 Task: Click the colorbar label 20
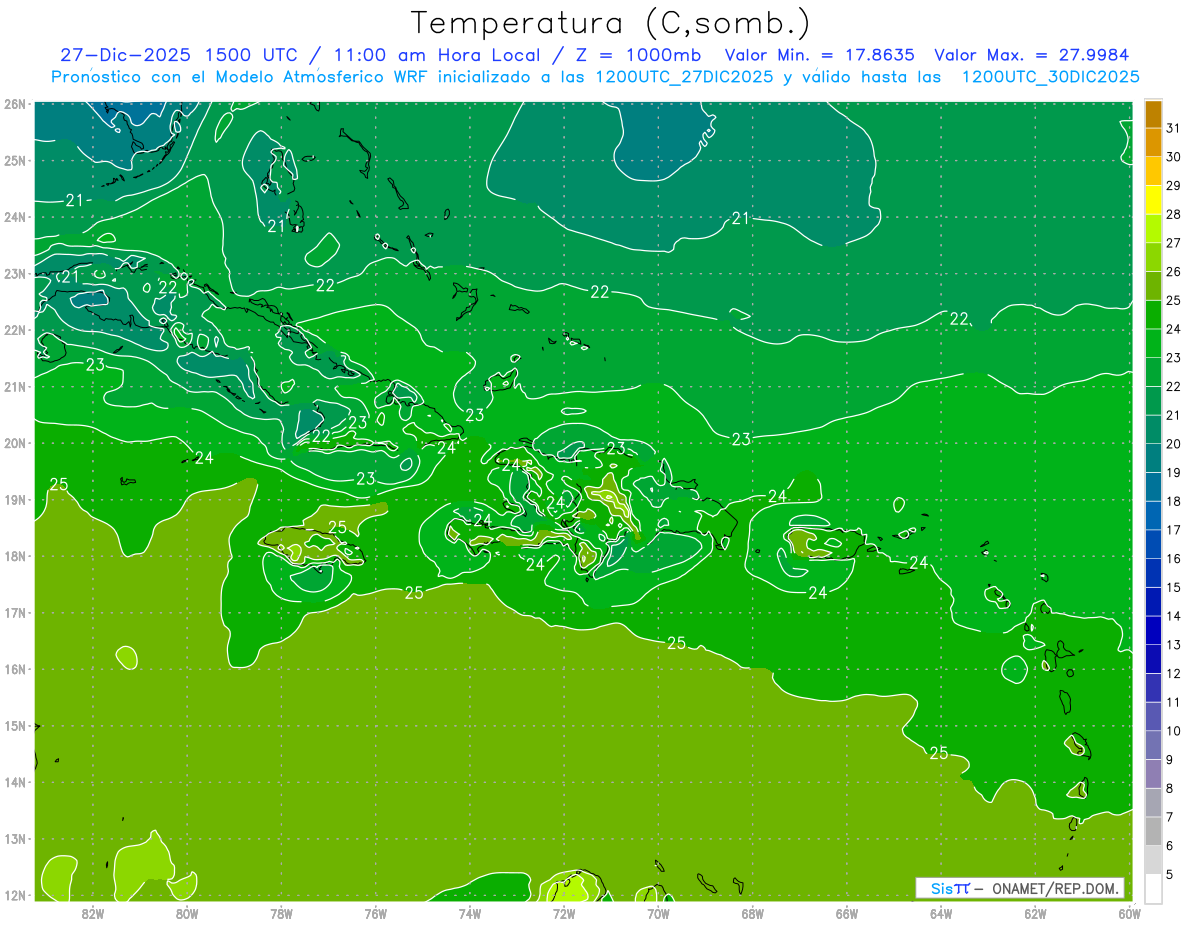pyautogui.click(x=1173, y=443)
